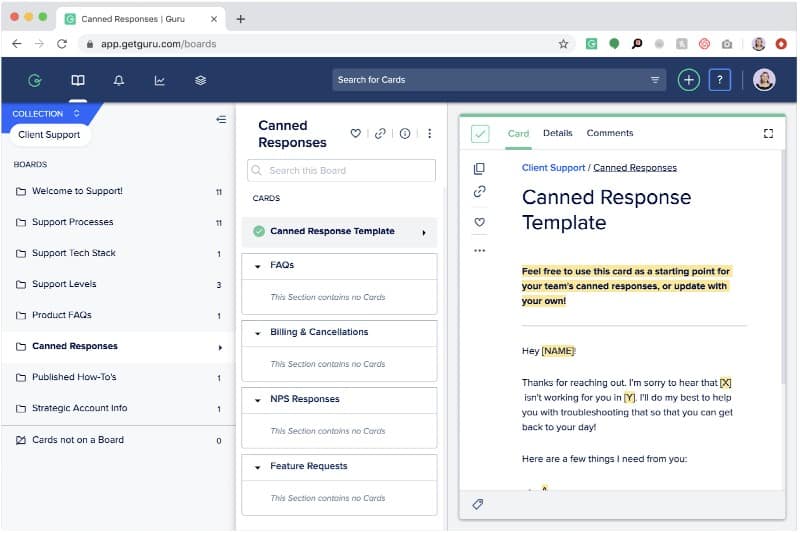Open the Card Manager layers icon
This screenshot has width=800, height=533.
point(201,80)
